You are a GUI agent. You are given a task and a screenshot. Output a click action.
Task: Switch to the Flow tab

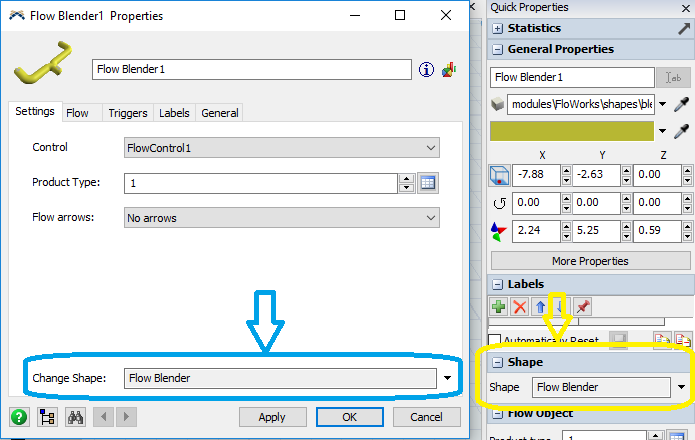[x=77, y=113]
